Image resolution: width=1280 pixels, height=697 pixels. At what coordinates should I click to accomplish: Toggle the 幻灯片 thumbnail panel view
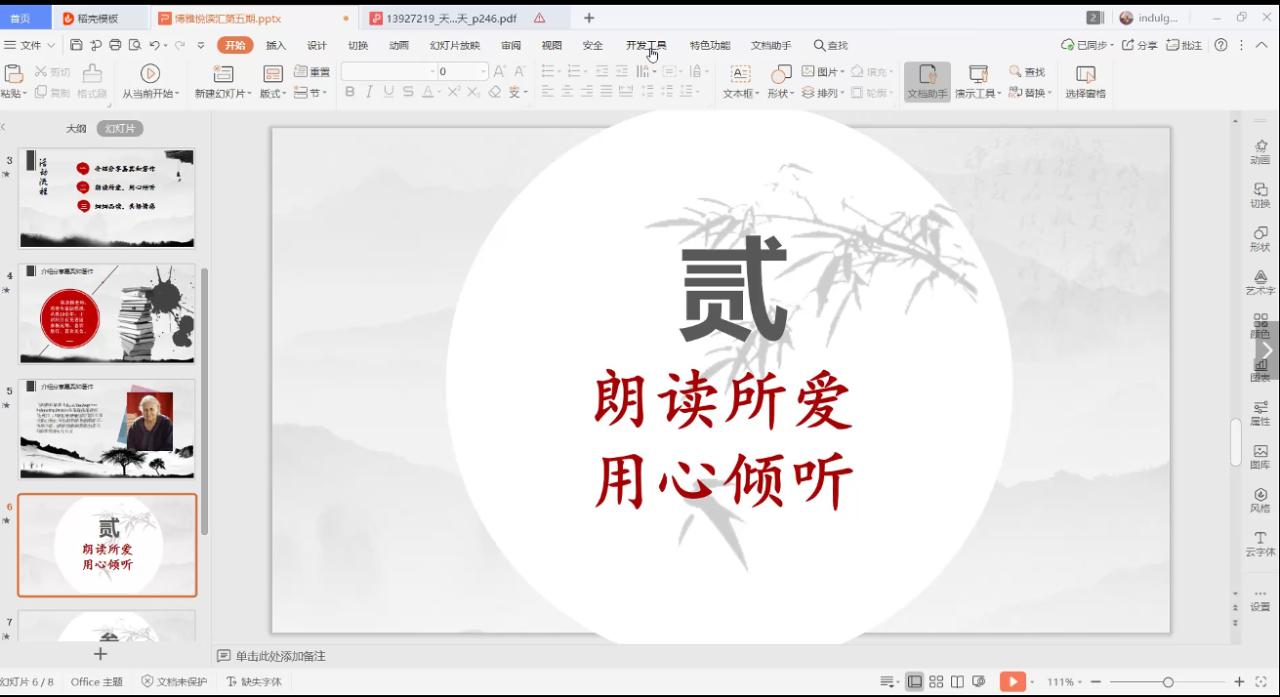point(120,129)
